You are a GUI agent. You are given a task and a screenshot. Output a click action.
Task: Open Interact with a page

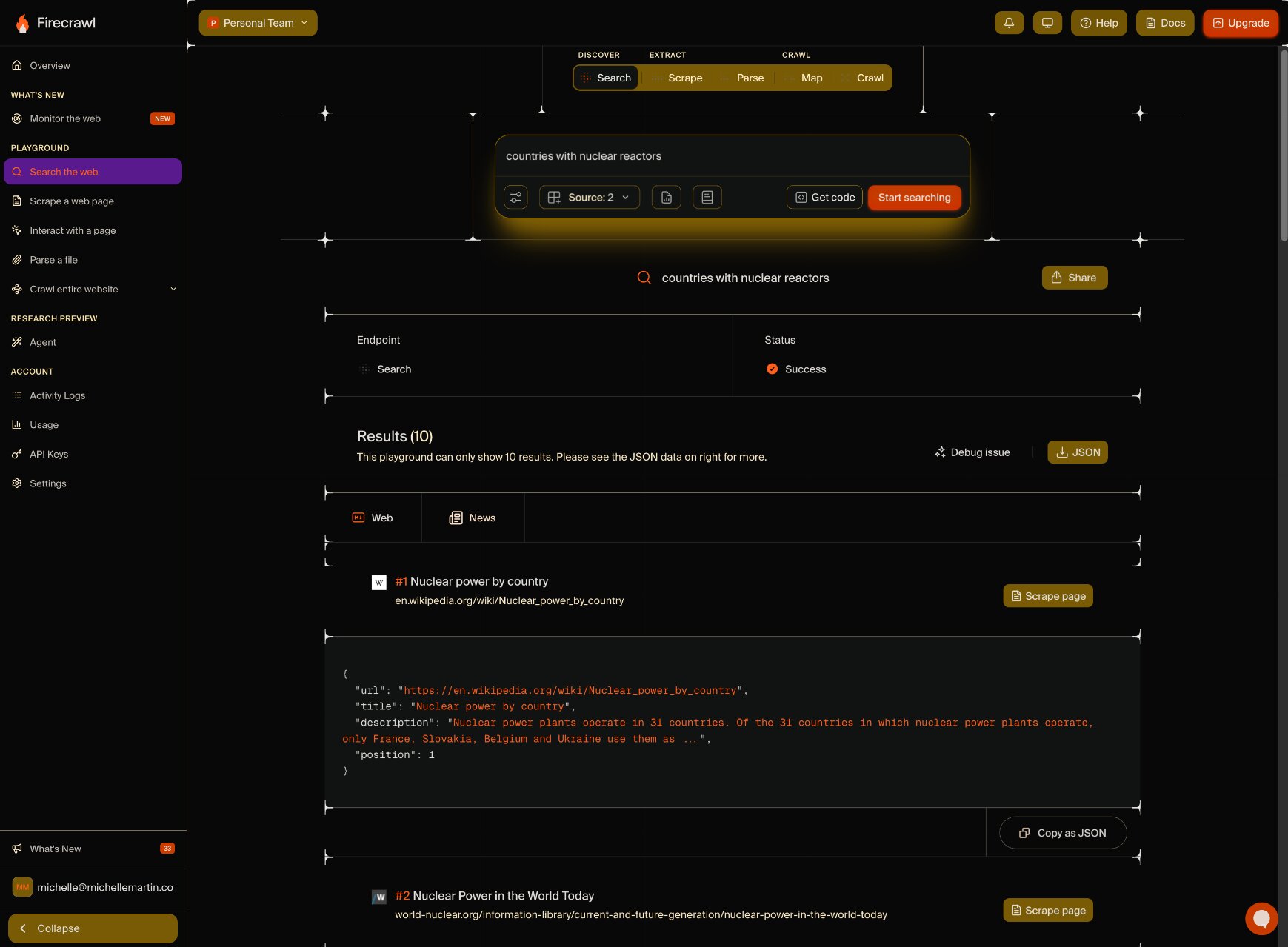pos(93,230)
